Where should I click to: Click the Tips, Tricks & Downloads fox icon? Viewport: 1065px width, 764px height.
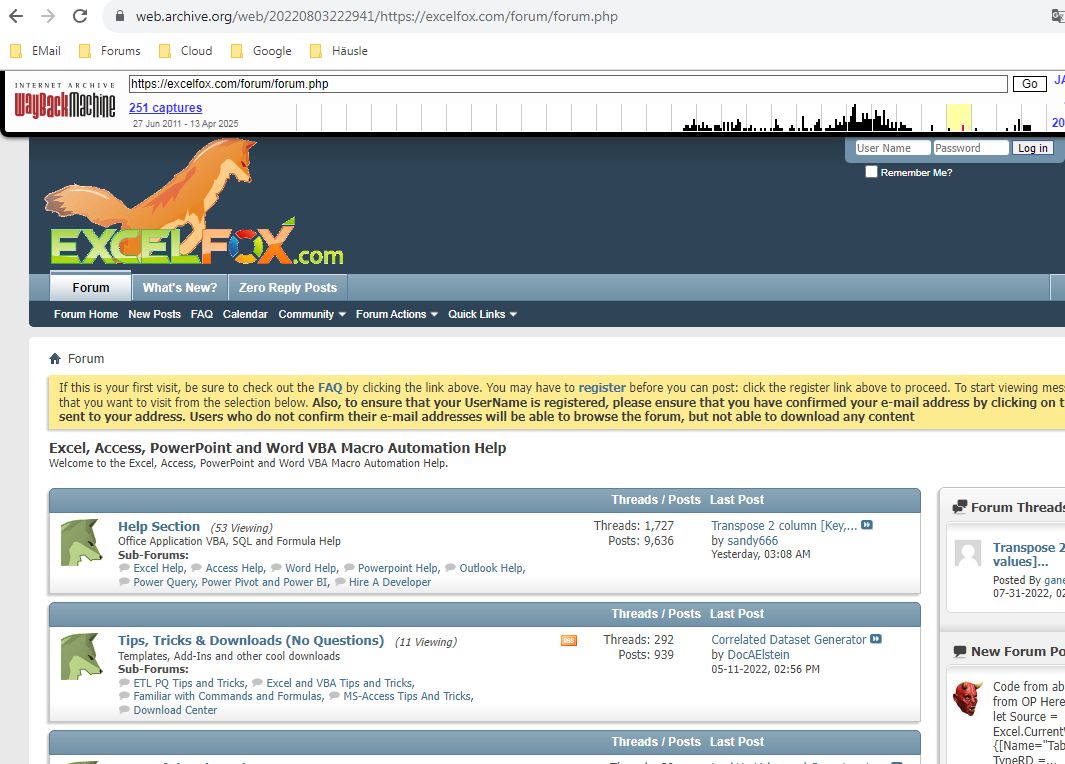[82, 657]
